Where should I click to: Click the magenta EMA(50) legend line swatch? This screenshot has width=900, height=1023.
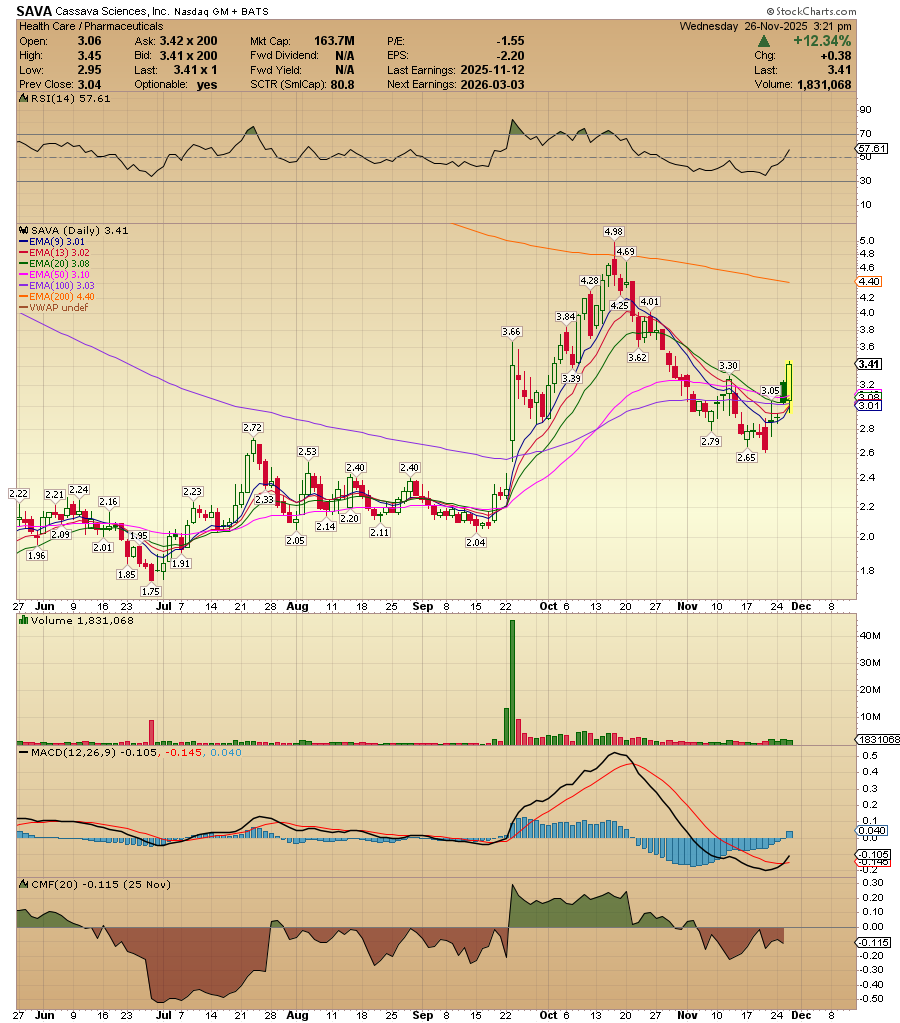(24, 275)
